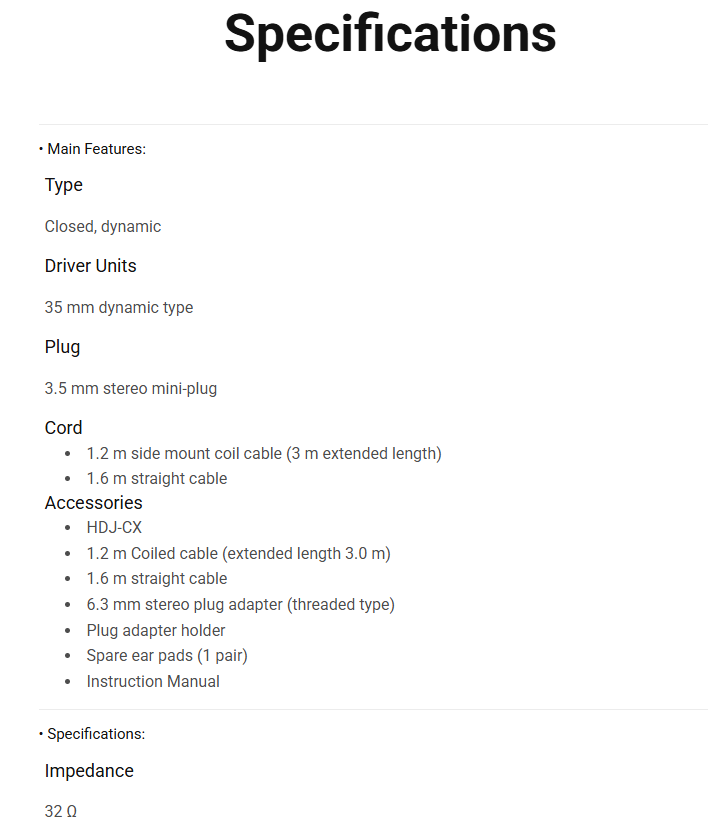This screenshot has width=708, height=827.
Task: Click the '32 Ω' impedance value
Action: pyautogui.click(x=61, y=812)
